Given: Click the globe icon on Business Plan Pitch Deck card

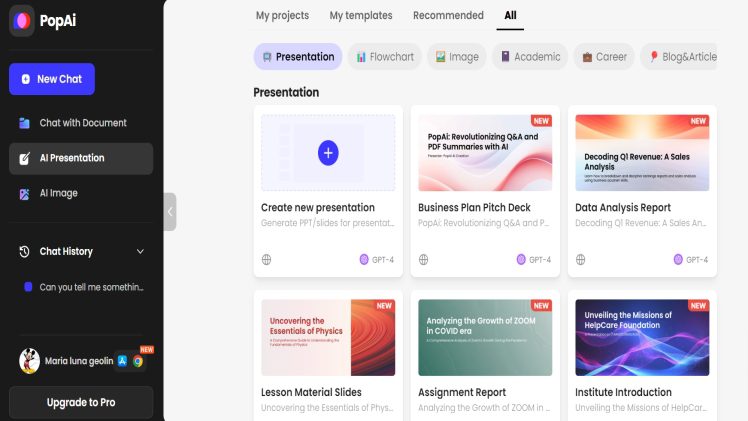Looking at the screenshot, I should (x=424, y=259).
